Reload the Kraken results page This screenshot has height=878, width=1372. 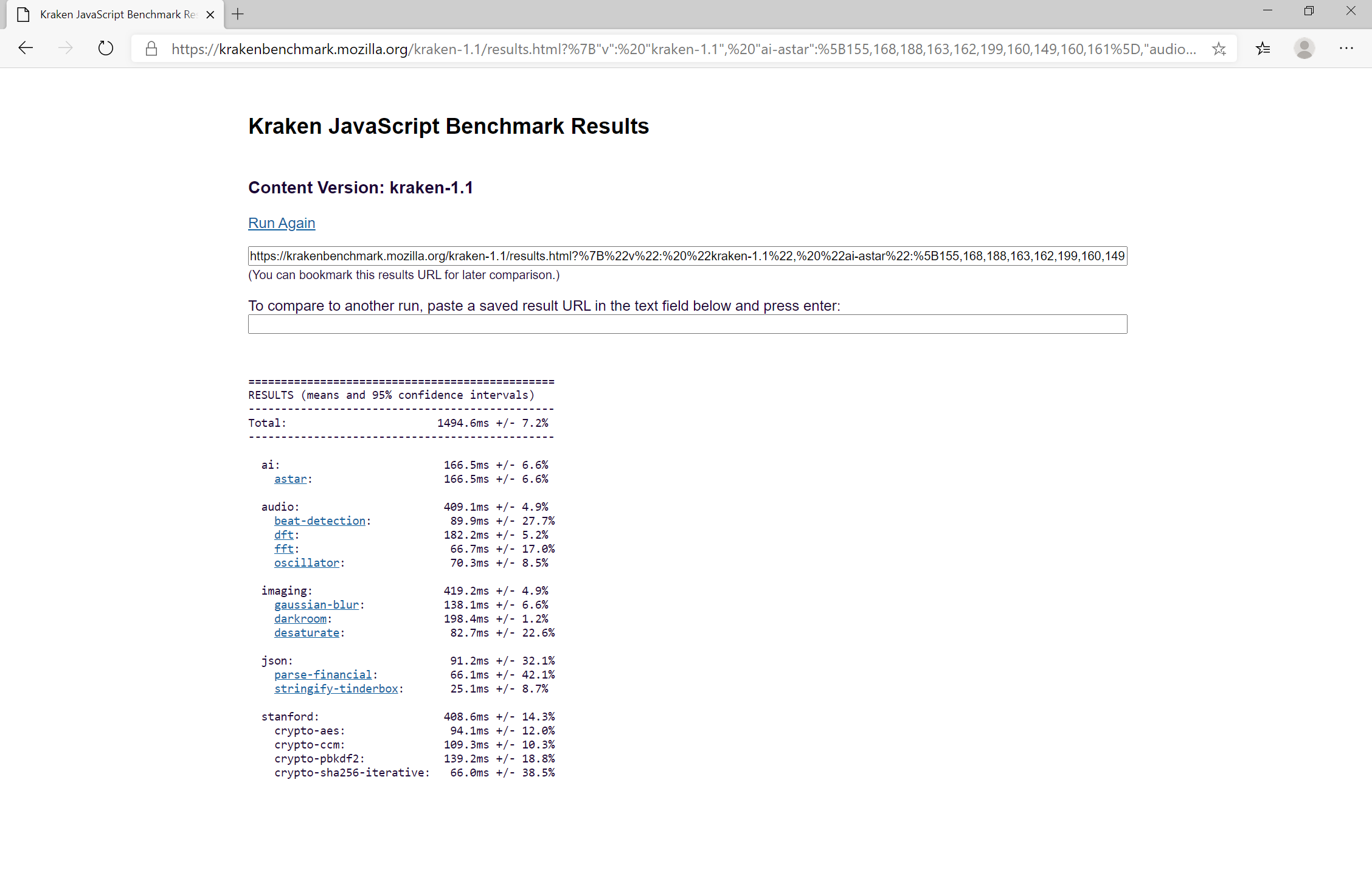click(106, 48)
